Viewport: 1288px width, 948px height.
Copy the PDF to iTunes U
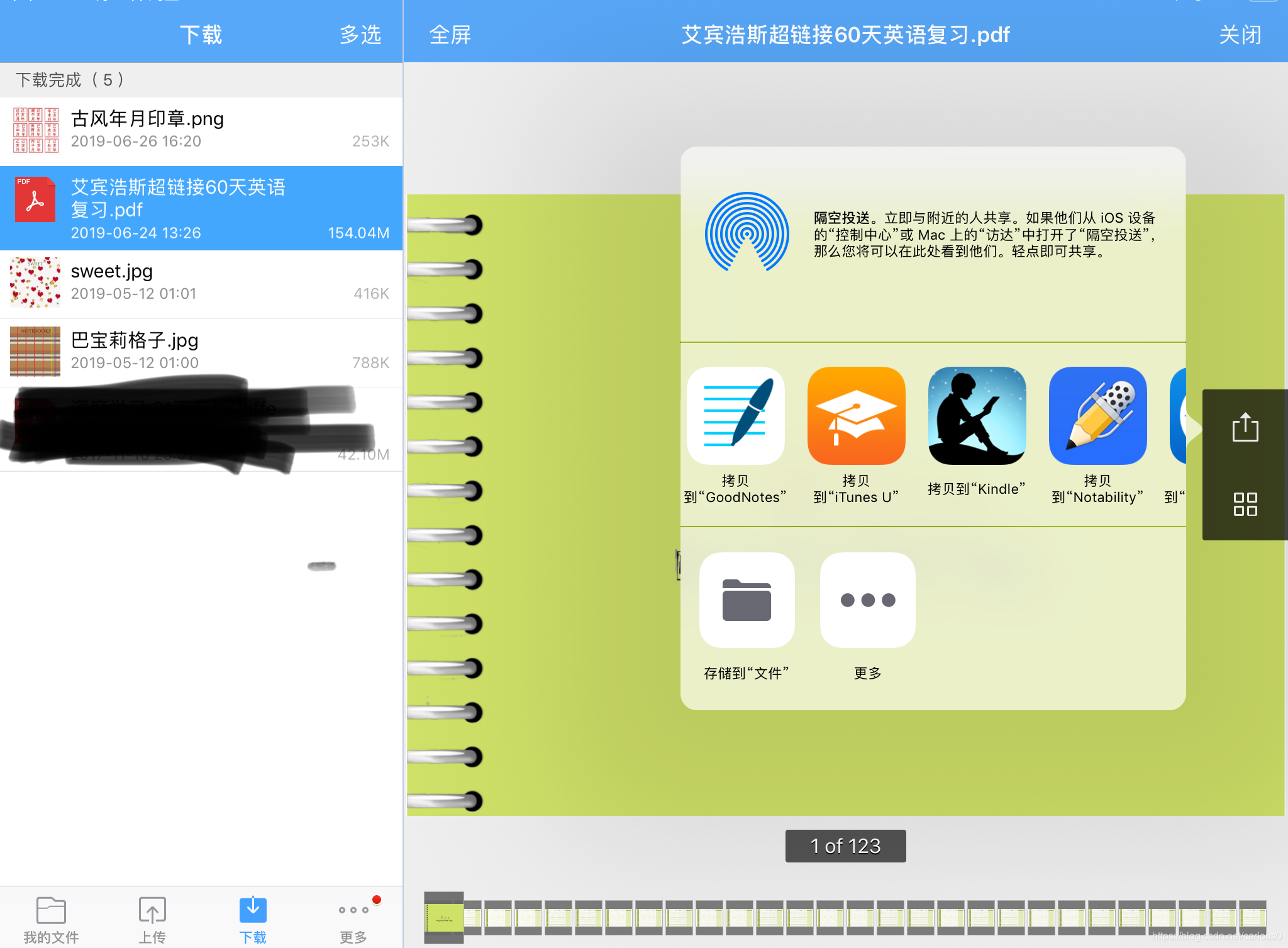coord(856,416)
